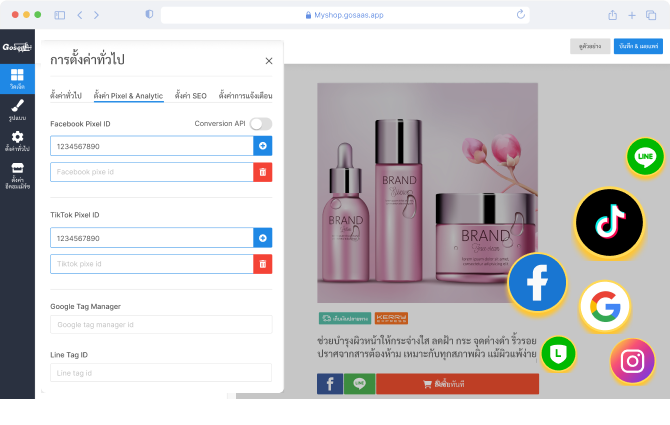
Task: Click the green LINE button beside order button
Action: click(x=359, y=384)
